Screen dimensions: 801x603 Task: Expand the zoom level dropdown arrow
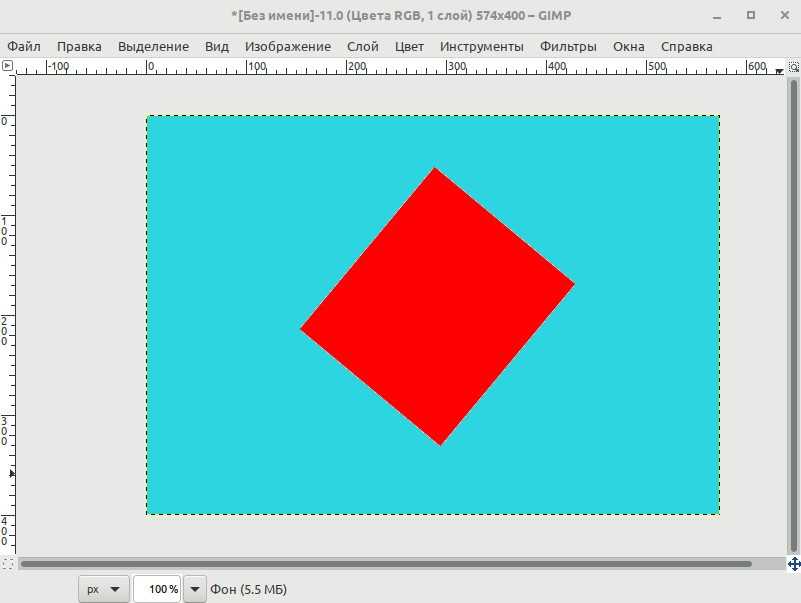(195, 589)
